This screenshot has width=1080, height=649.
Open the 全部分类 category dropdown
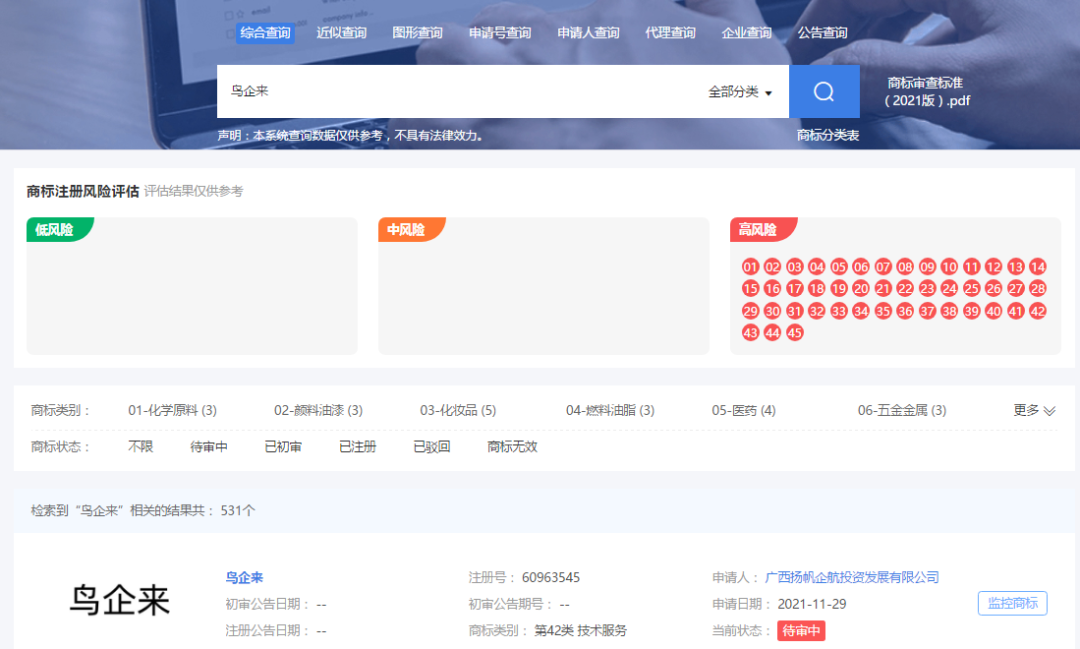tap(740, 92)
